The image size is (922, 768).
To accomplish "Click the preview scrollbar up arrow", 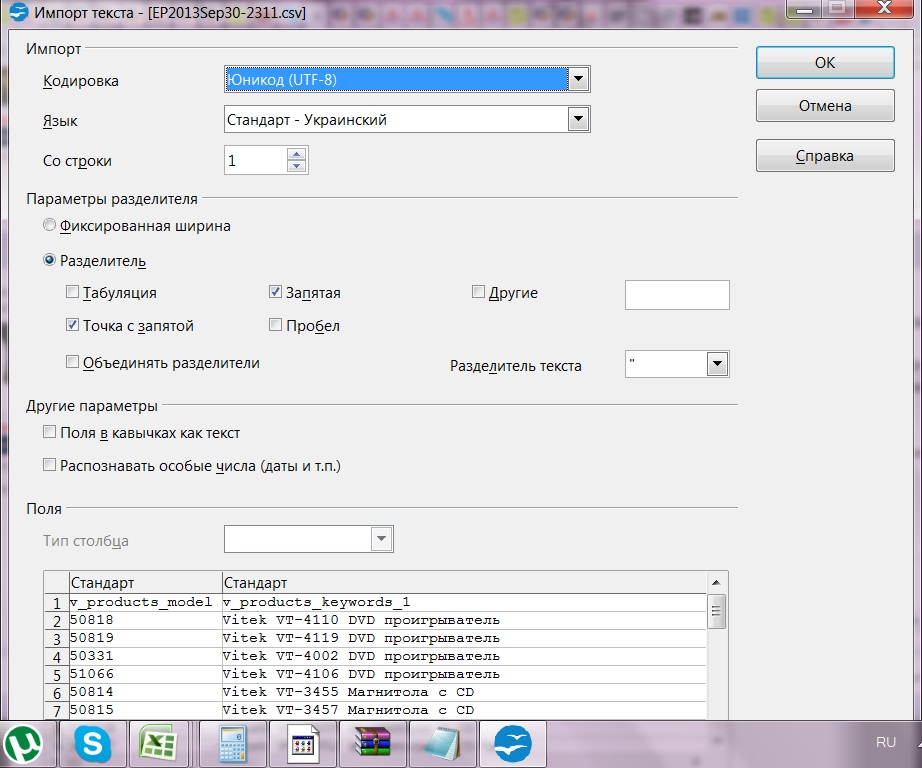I will (x=716, y=582).
